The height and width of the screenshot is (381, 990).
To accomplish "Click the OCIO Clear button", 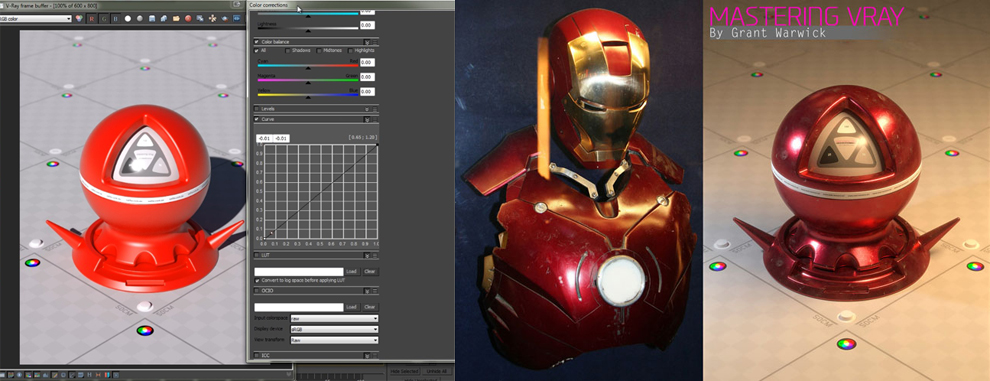I will click(x=370, y=307).
